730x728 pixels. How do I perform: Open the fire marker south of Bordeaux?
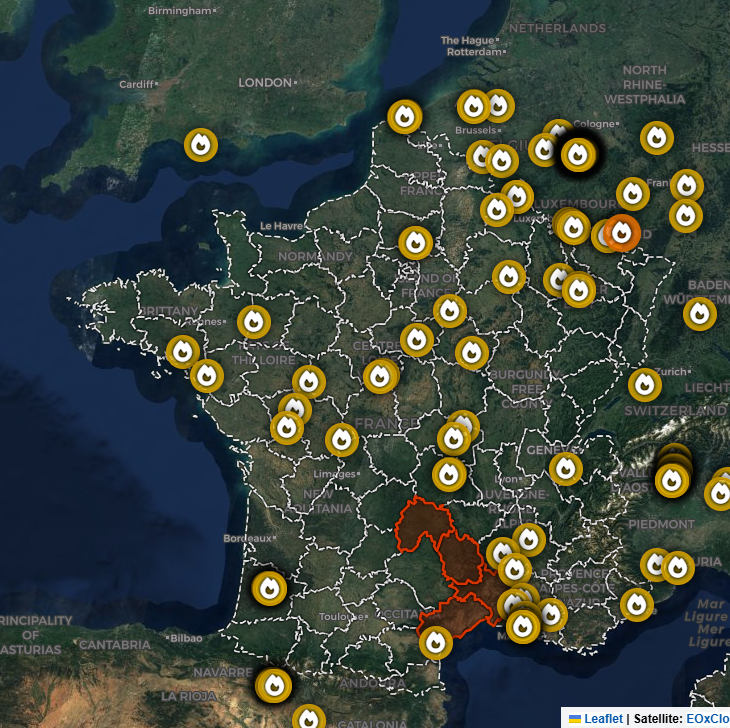coord(269,589)
